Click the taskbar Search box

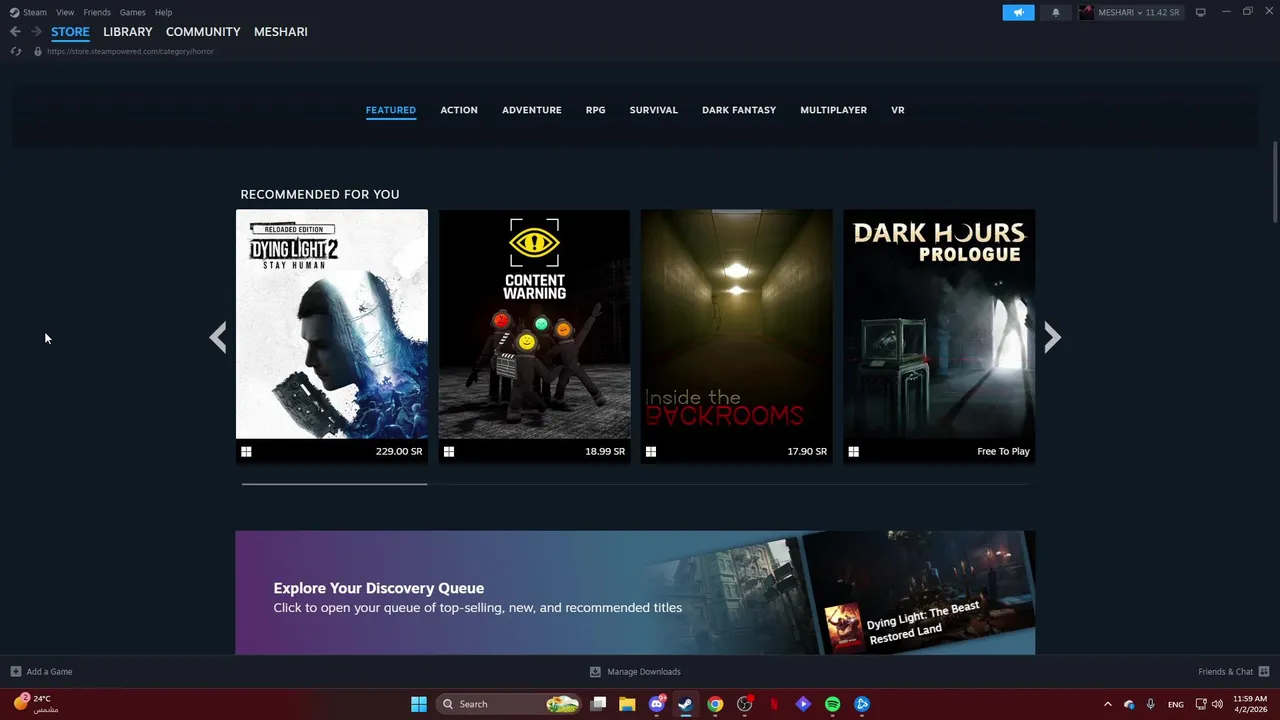(510, 704)
